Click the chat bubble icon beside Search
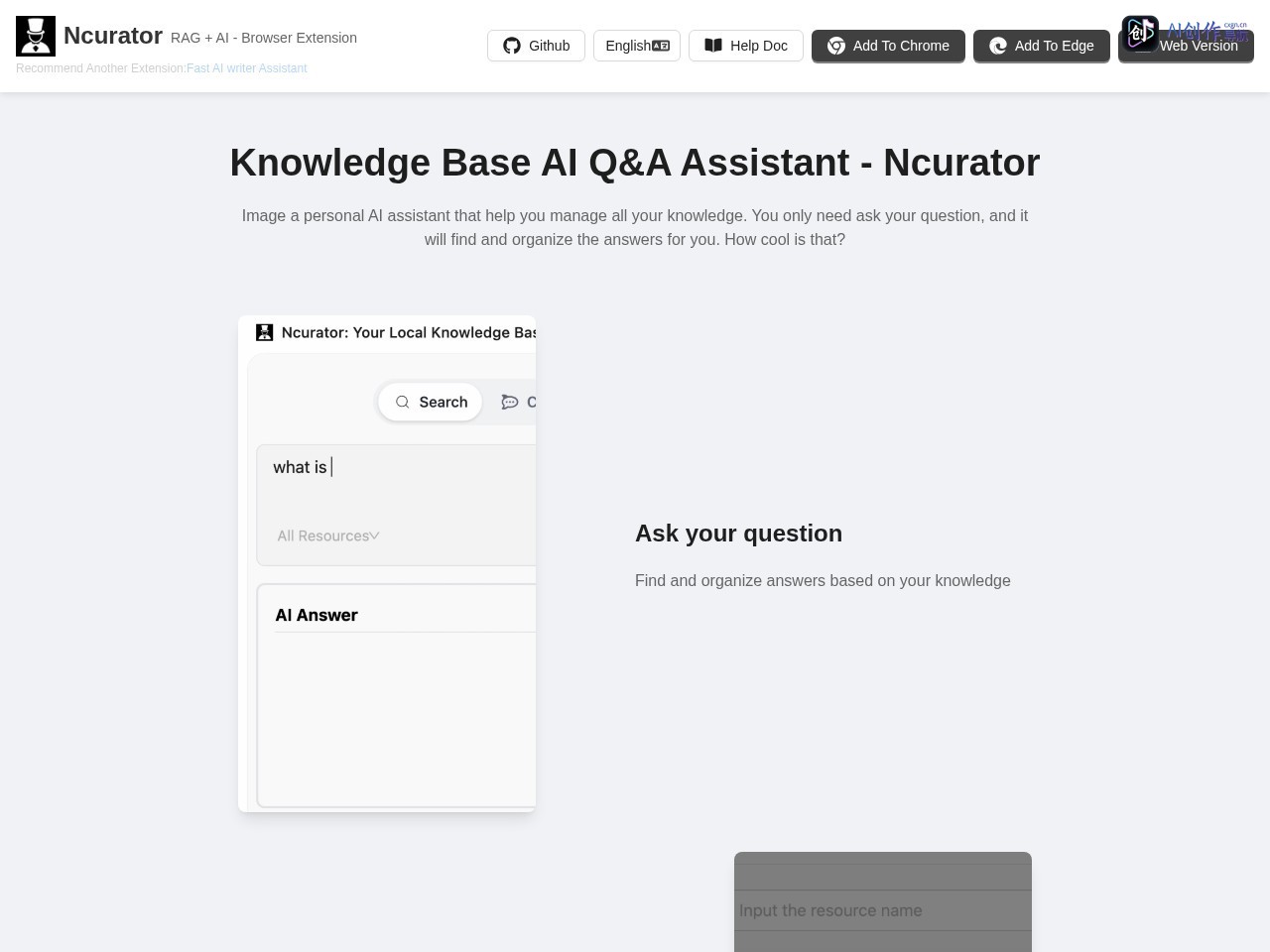The image size is (1270, 952). (x=510, y=402)
